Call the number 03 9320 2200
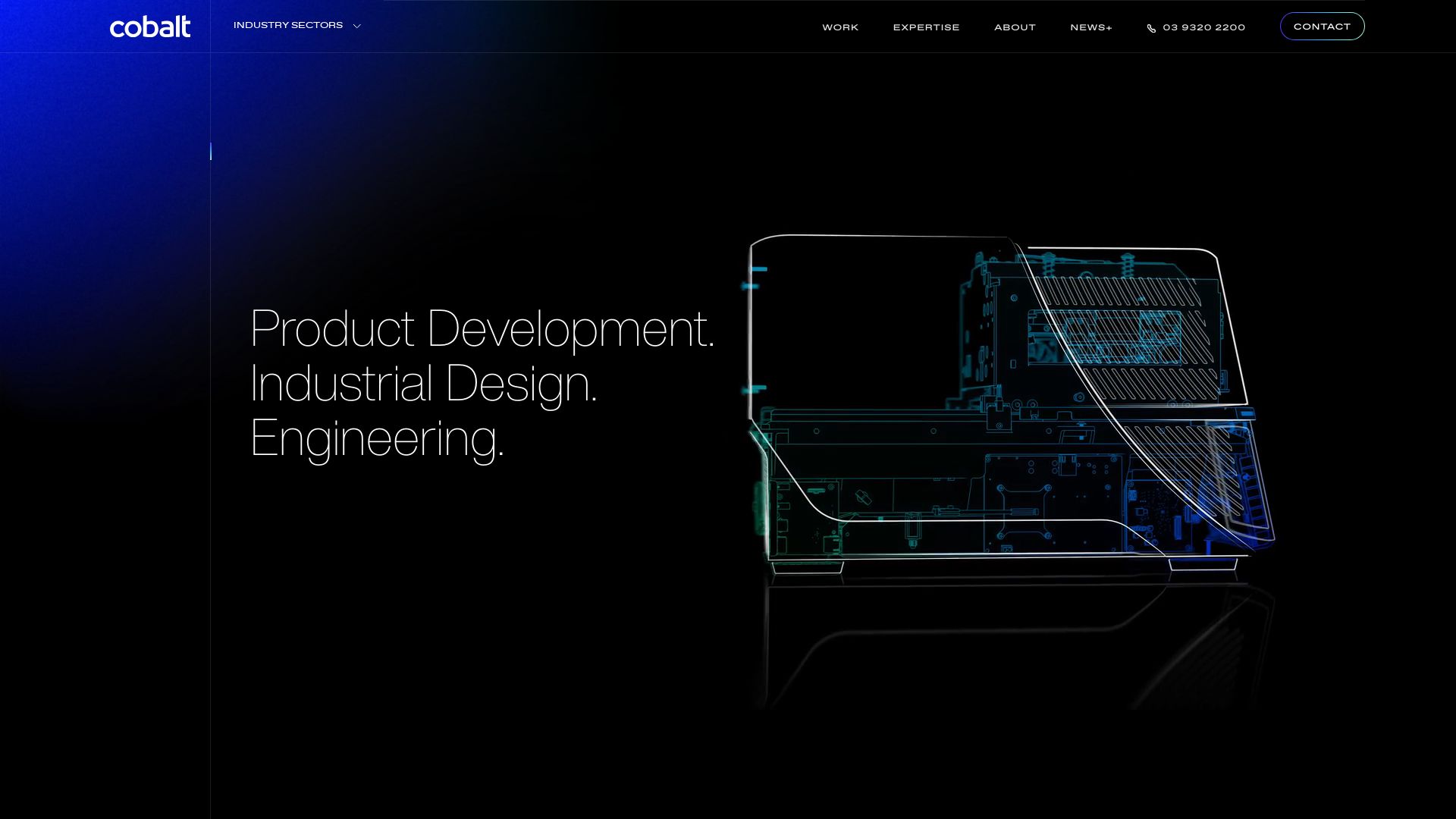This screenshot has width=1456, height=819. click(x=1203, y=27)
